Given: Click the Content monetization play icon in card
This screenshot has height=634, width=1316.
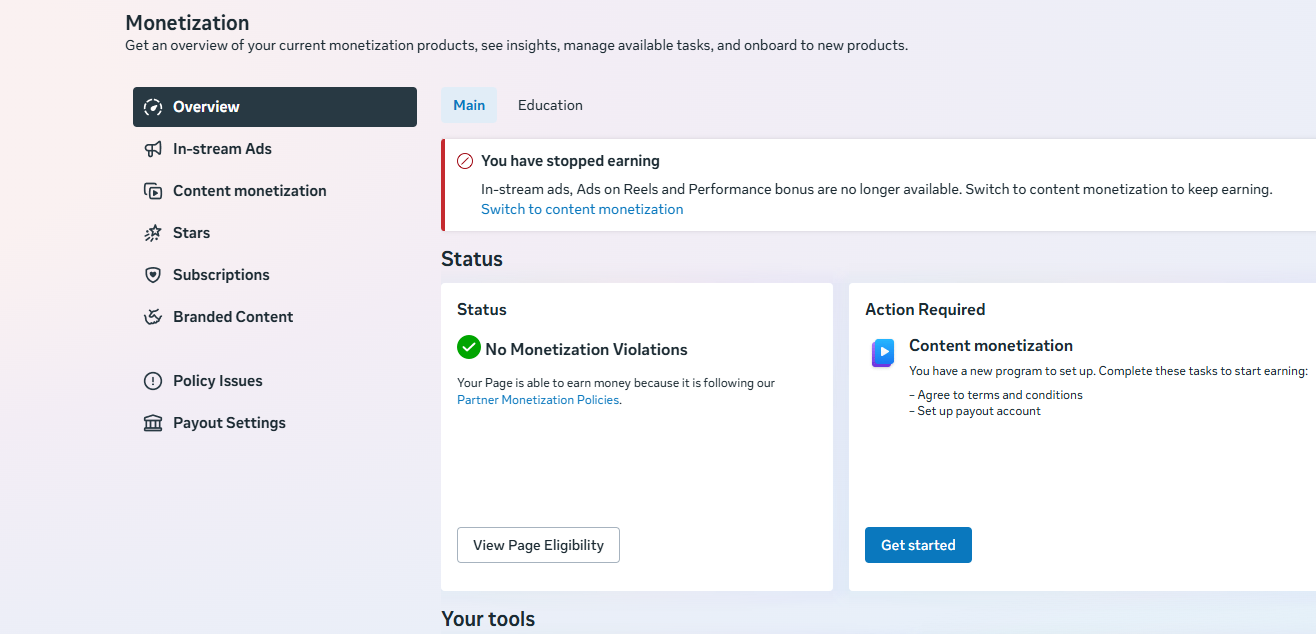Looking at the screenshot, I should 882,353.
